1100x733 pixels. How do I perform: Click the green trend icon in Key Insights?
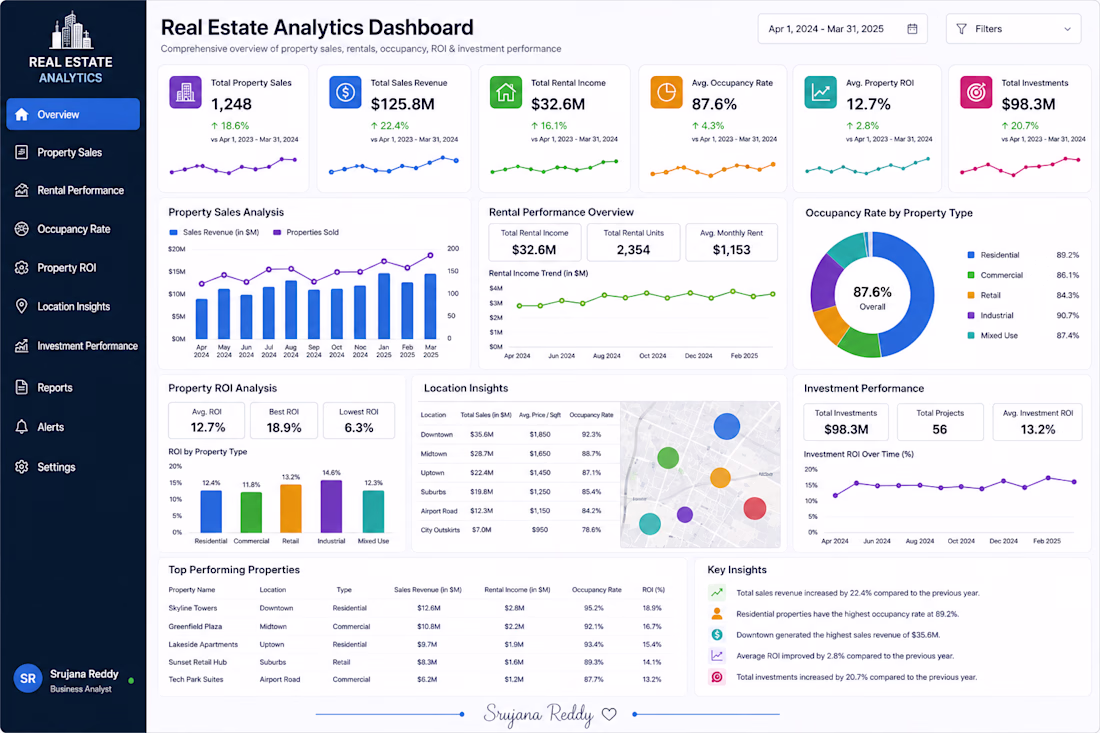717,593
